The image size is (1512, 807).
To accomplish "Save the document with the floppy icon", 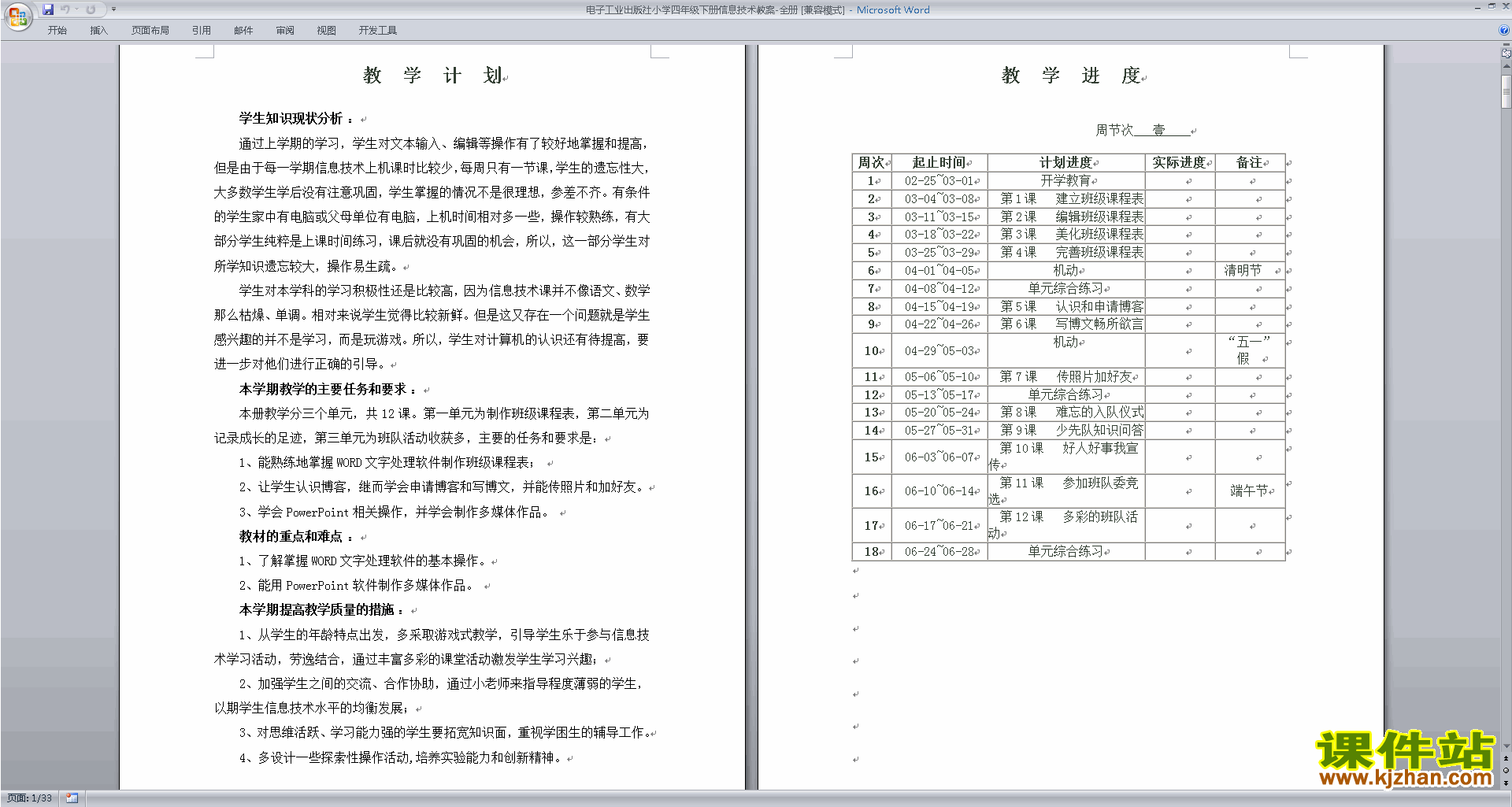I will pos(48,9).
